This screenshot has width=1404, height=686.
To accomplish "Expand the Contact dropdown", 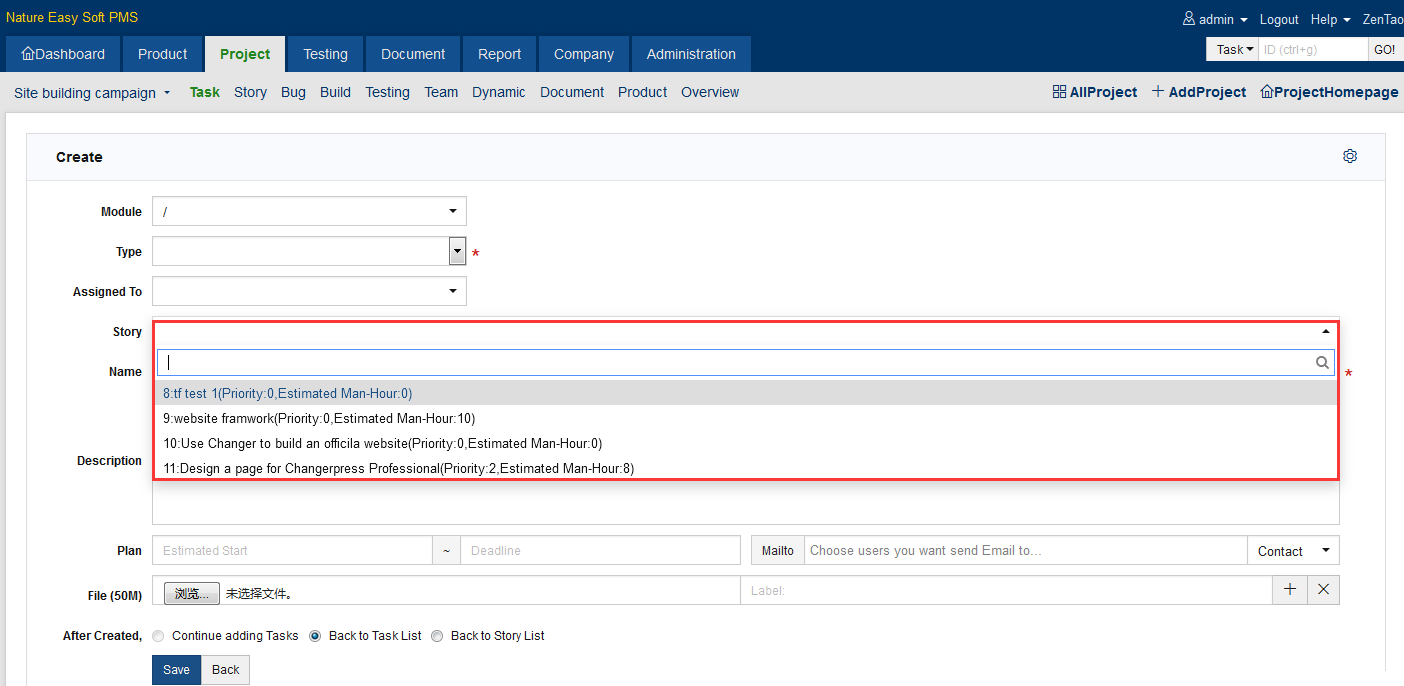I will pos(1293,551).
